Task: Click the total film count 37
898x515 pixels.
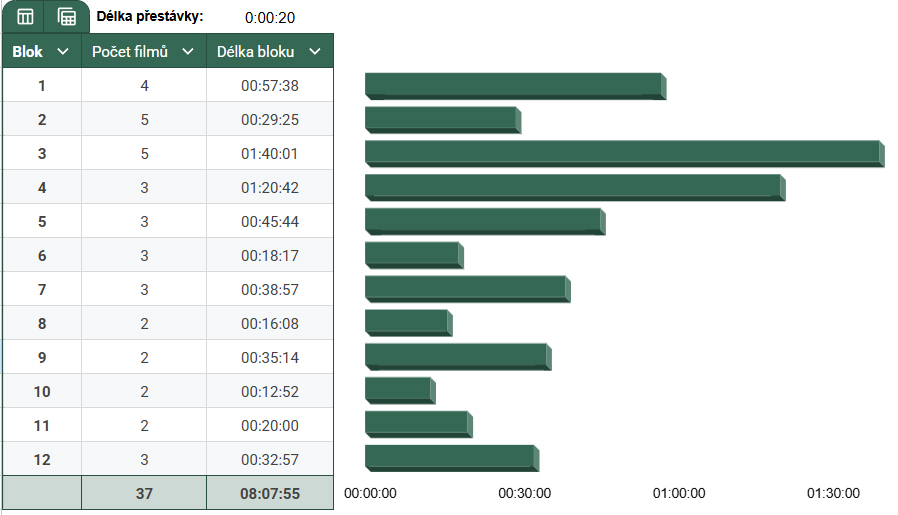Action: pyautogui.click(x=144, y=493)
